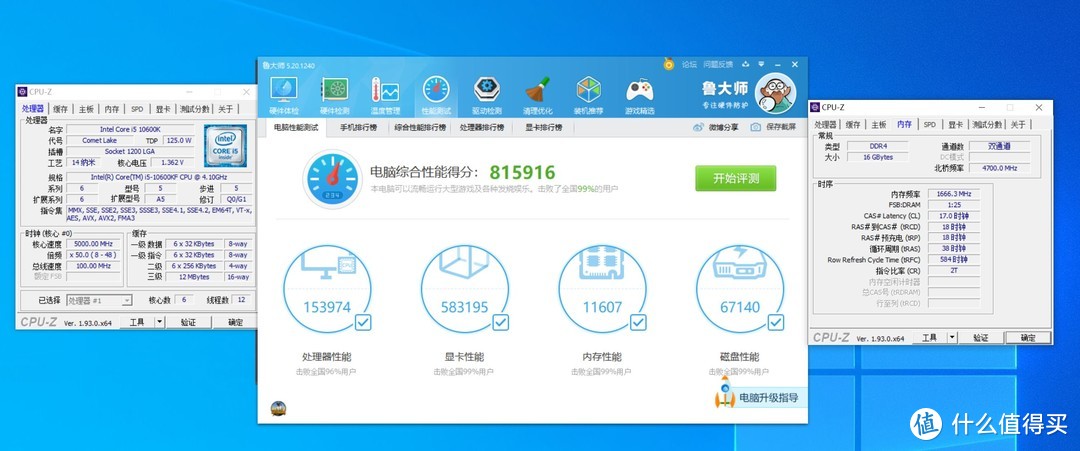Open the 缓存 tab in left CPU-Z
Viewport: 1080px width, 451px height.
click(61, 109)
